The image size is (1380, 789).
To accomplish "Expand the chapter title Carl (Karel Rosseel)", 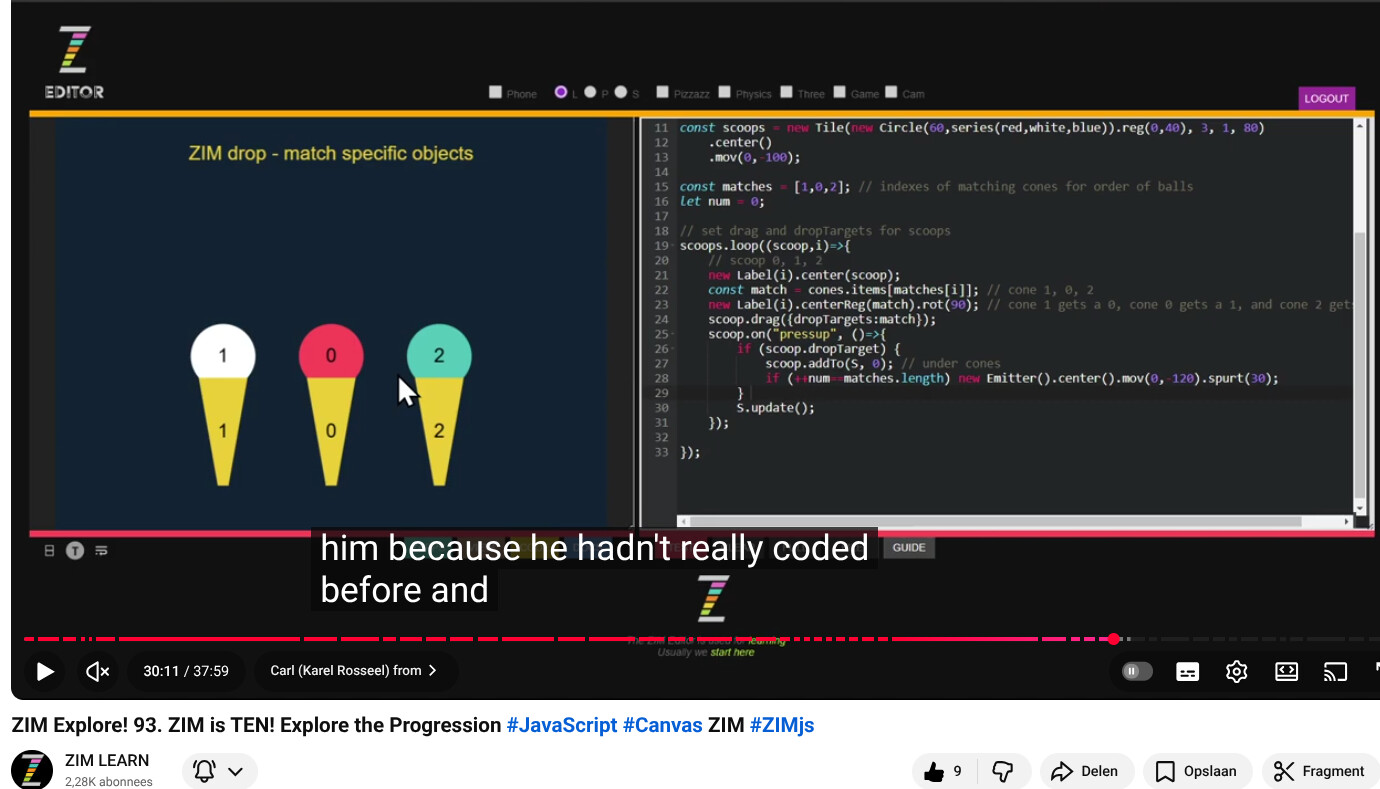I will click(354, 671).
